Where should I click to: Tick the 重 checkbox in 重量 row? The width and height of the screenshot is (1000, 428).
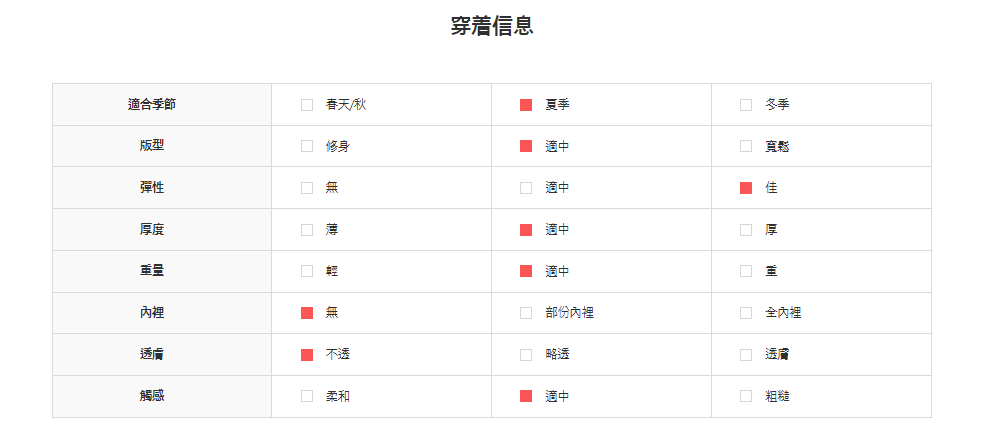pos(746,271)
